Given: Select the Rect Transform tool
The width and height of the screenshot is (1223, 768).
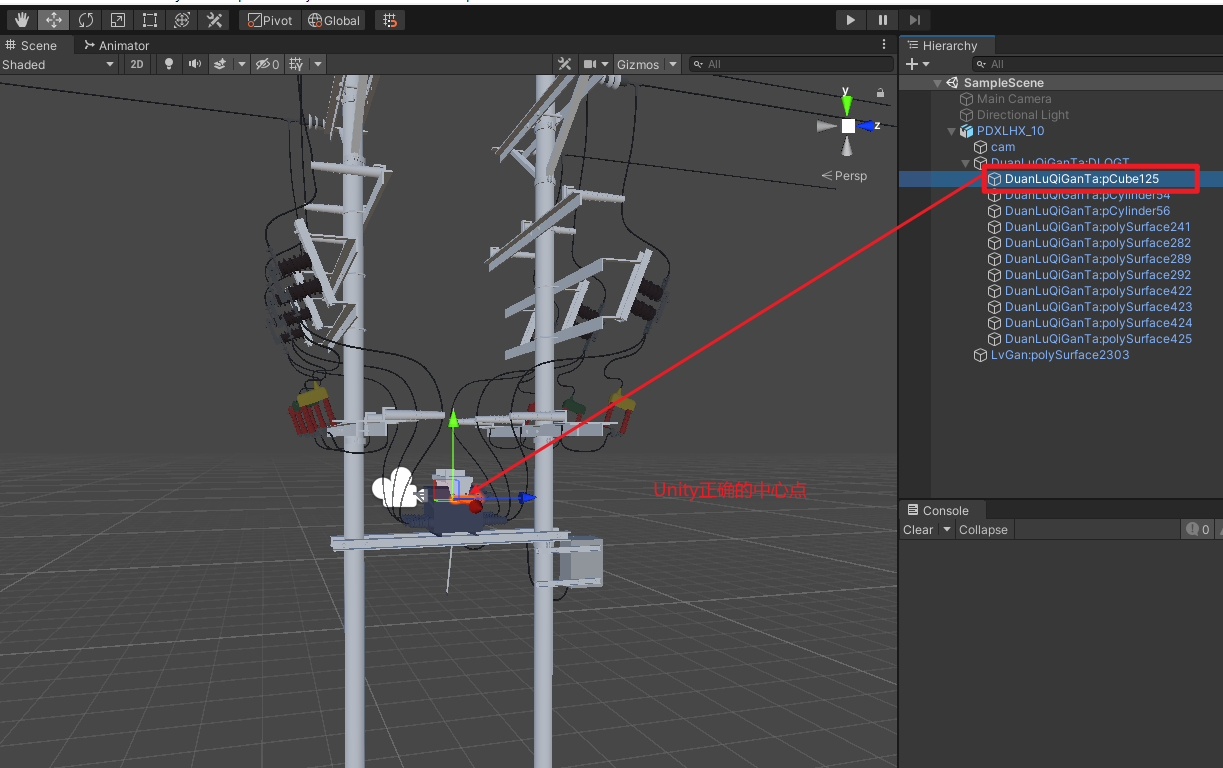Looking at the screenshot, I should [150, 20].
